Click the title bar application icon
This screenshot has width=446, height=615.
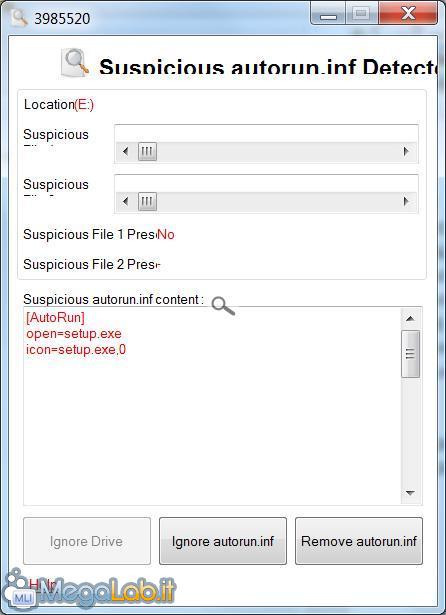pyautogui.click(x=19, y=17)
